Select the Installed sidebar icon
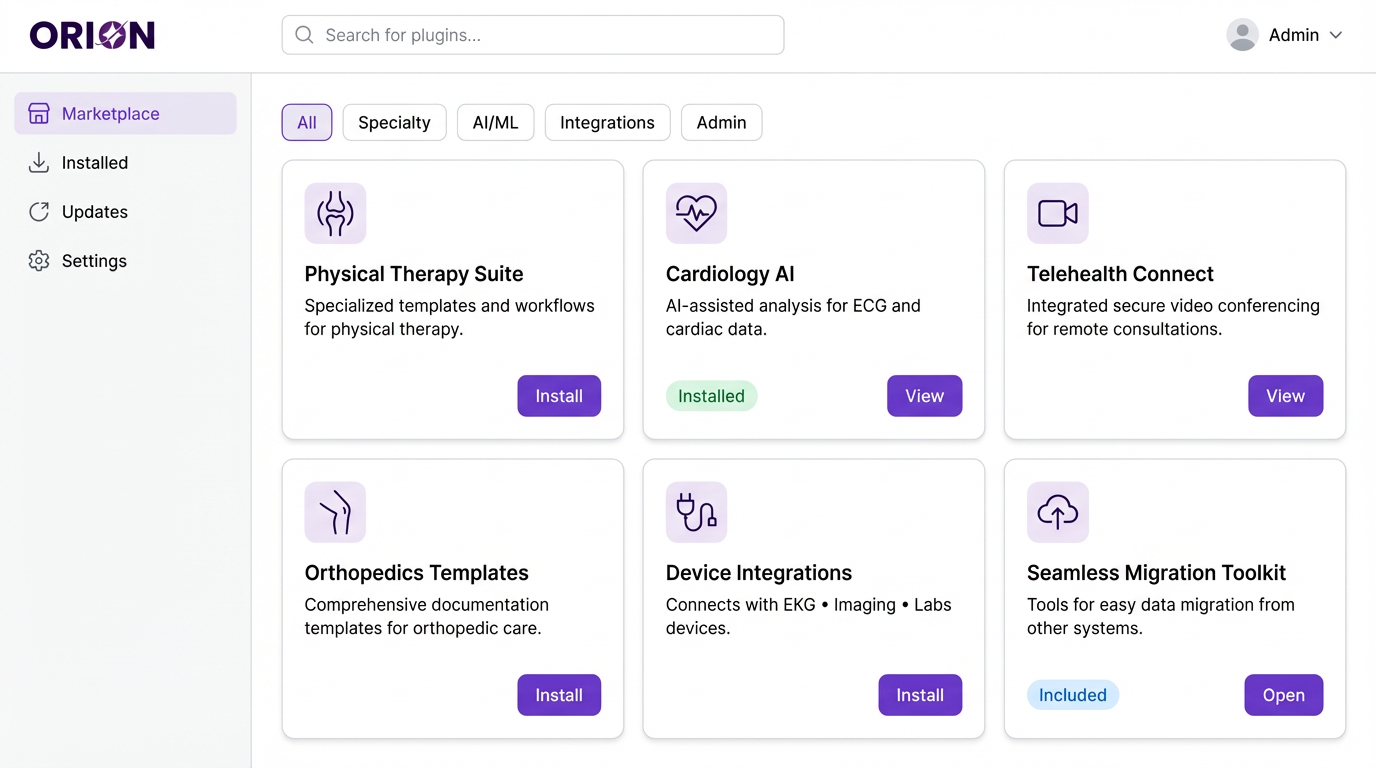The width and height of the screenshot is (1376, 768). (x=37, y=162)
